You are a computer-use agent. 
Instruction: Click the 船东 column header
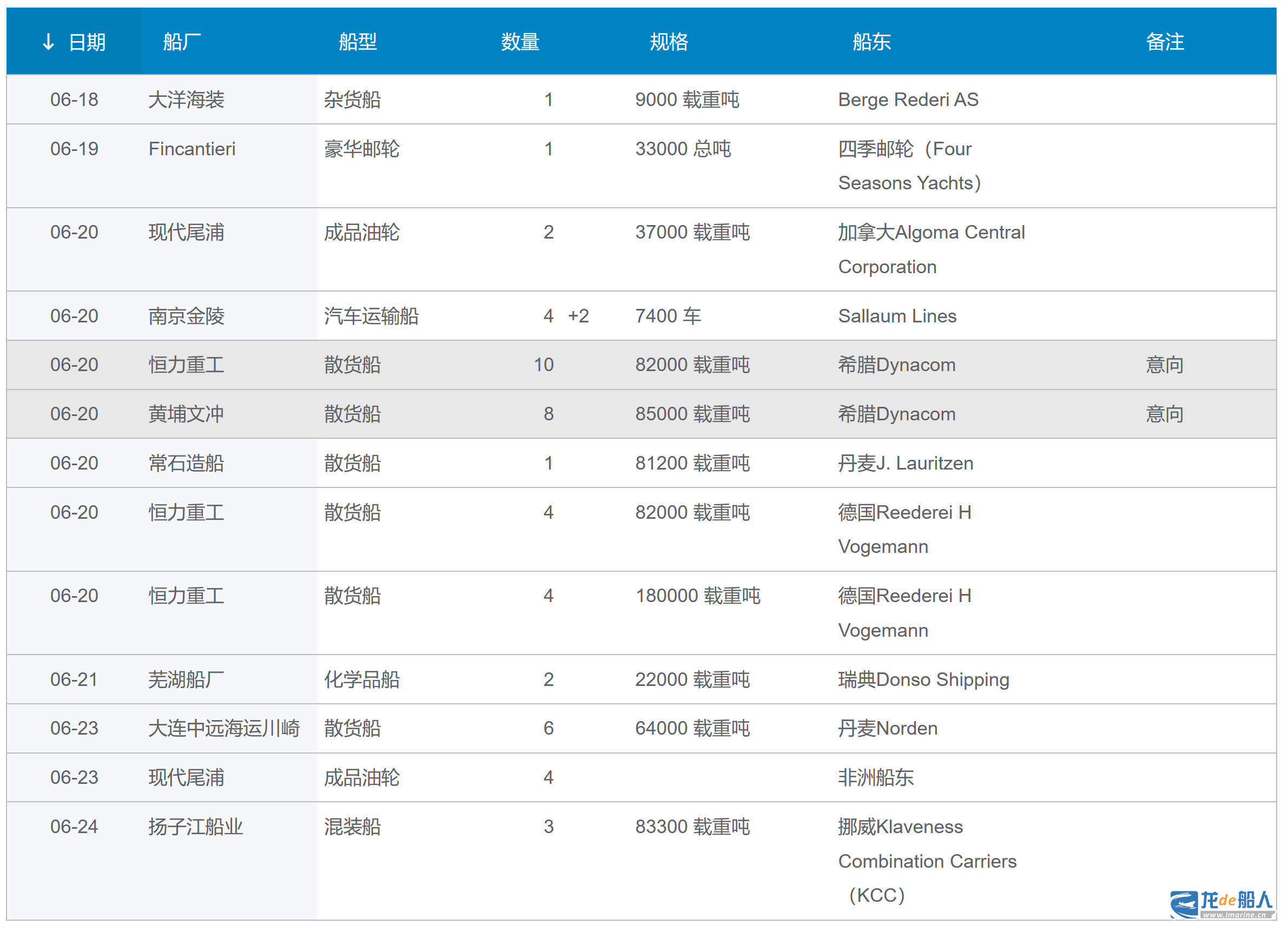click(x=871, y=42)
